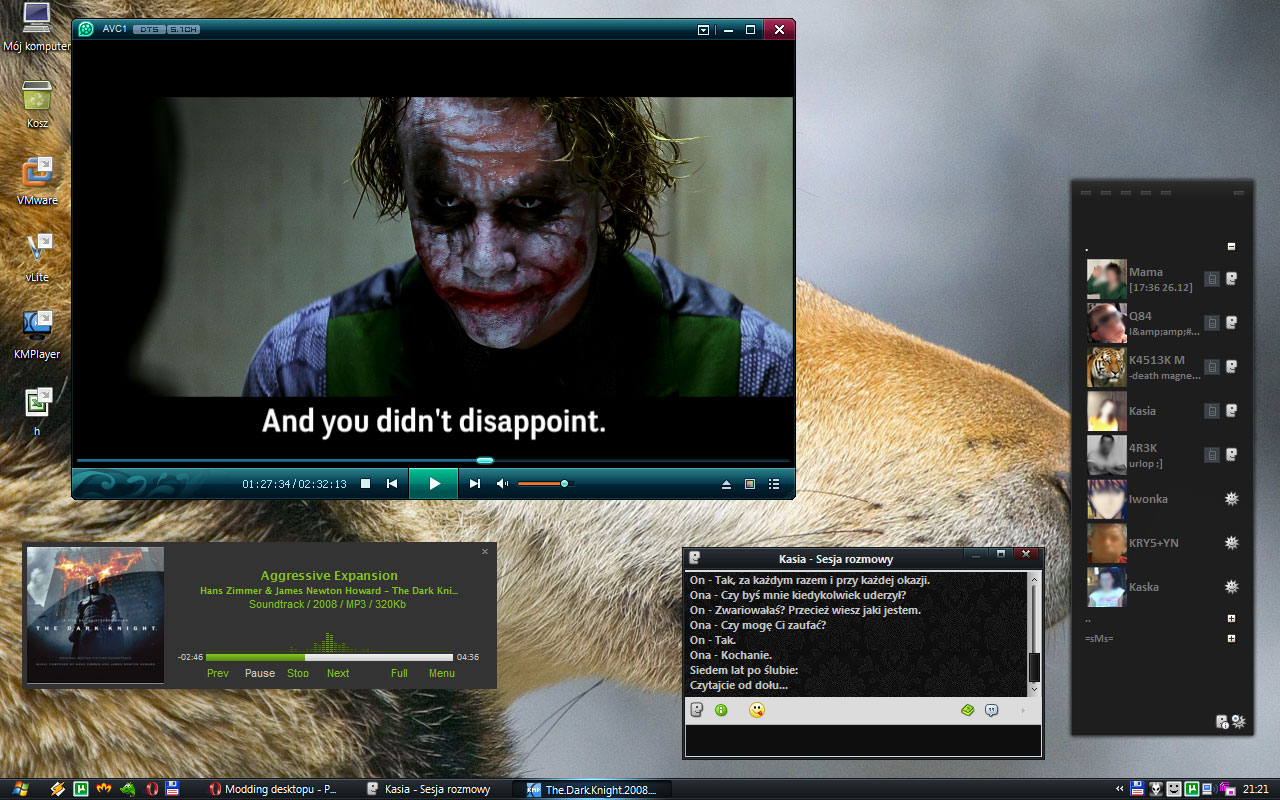Image resolution: width=1280 pixels, height=800 pixels.
Task: Click the chat message input field
Action: point(863,740)
